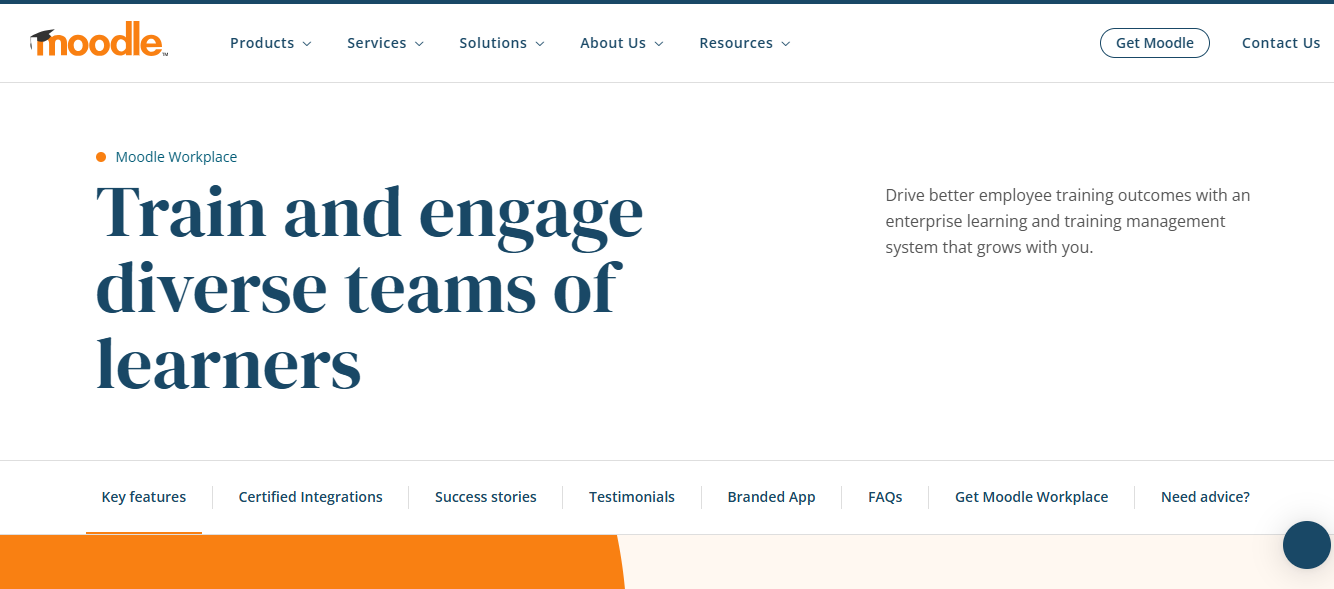Open the chat widget bubble

coord(1306,545)
